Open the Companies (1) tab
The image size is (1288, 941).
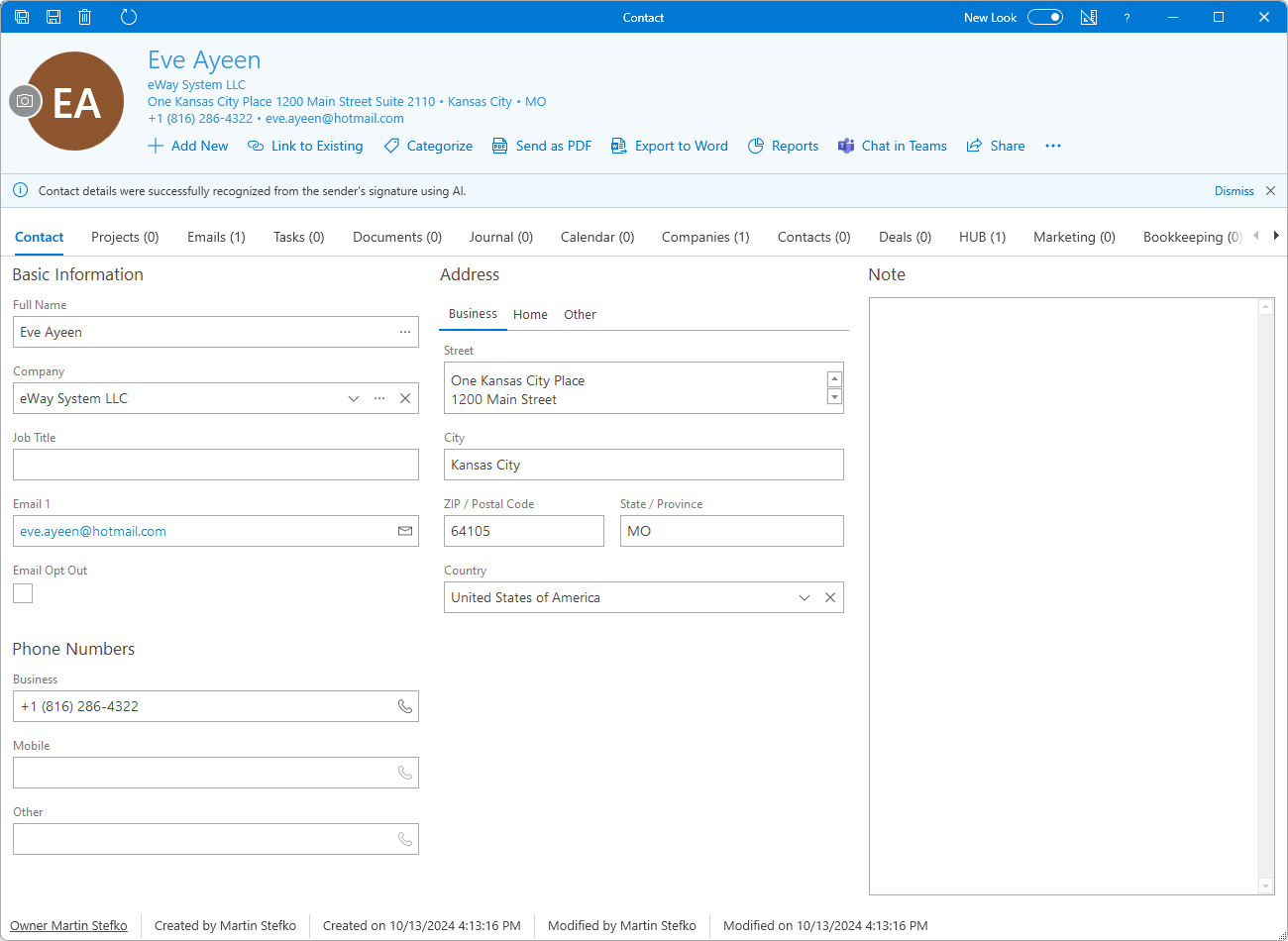tap(705, 237)
